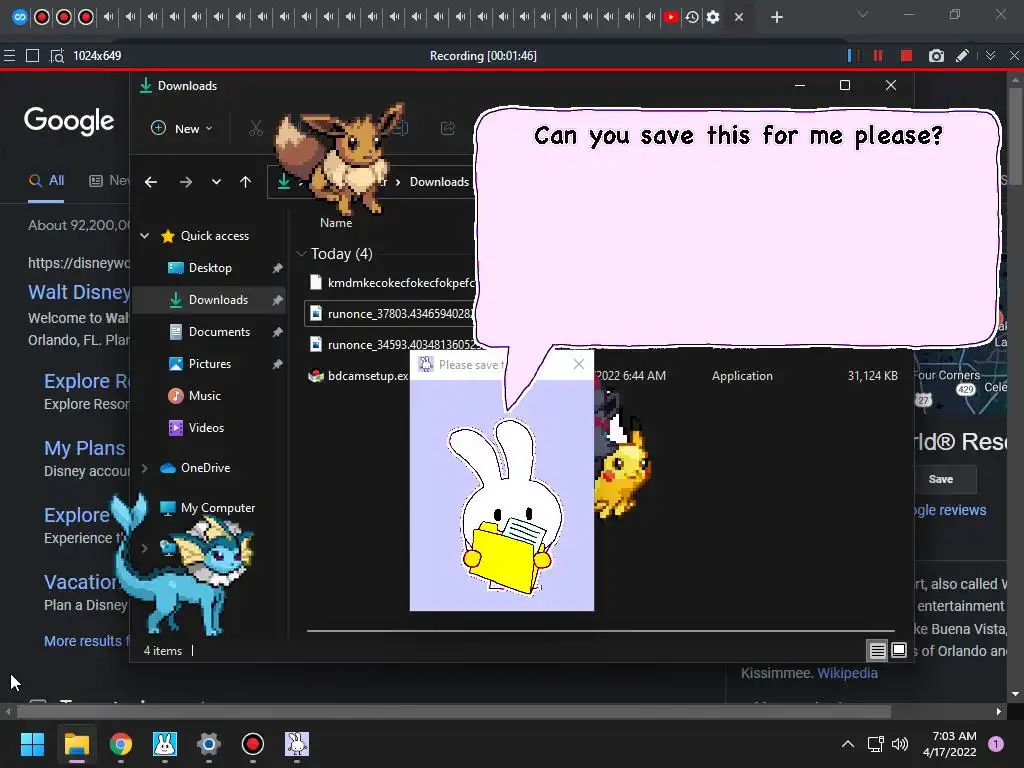The image size is (1024, 768).
Task: Go back in File Explorer
Action: [151, 182]
